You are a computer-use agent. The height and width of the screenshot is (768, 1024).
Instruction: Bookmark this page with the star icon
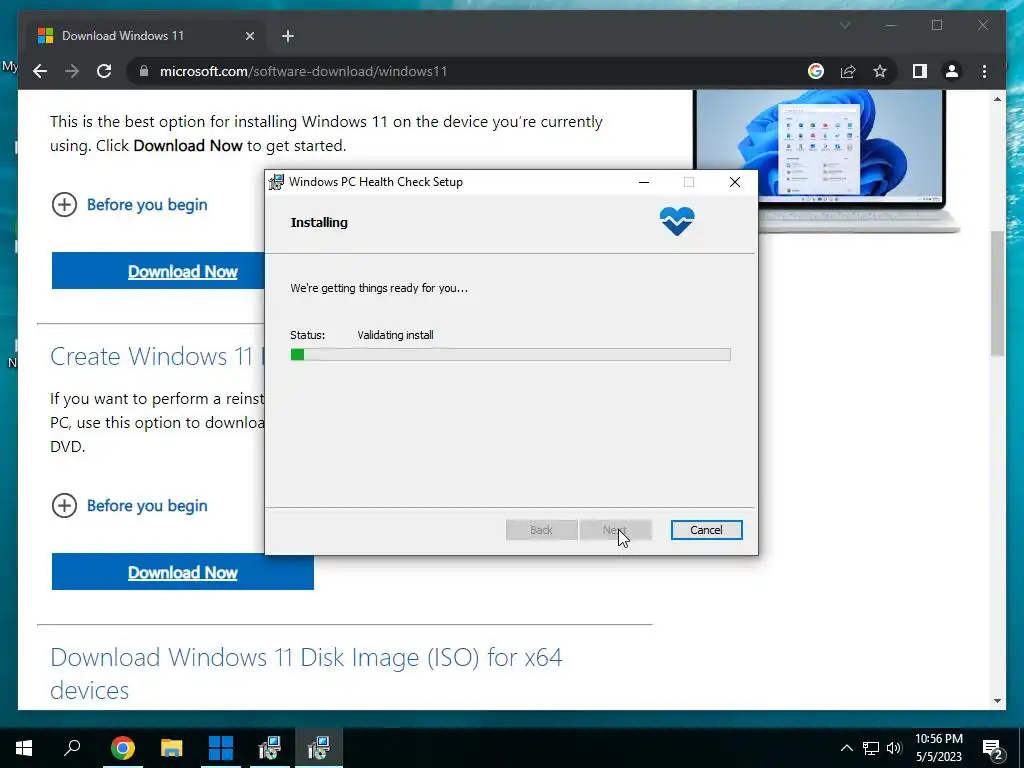pyautogui.click(x=880, y=71)
